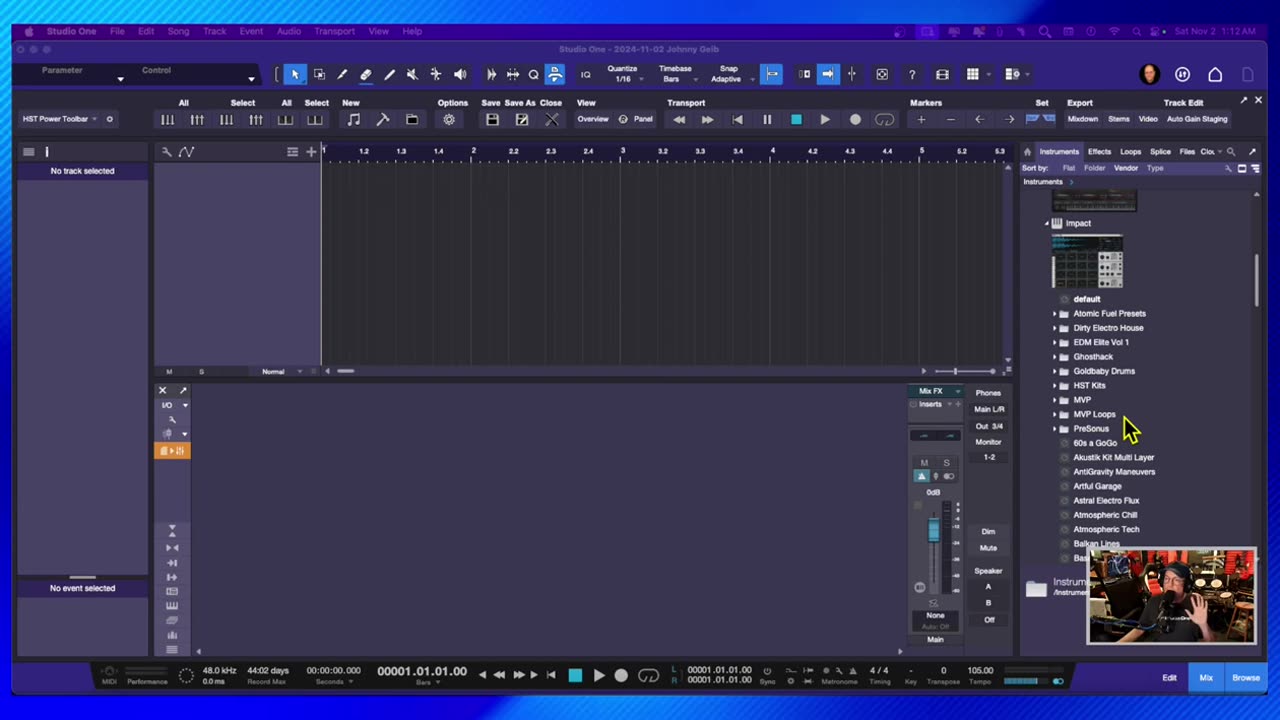
Task: Open the video player film icon
Action: 942,74
